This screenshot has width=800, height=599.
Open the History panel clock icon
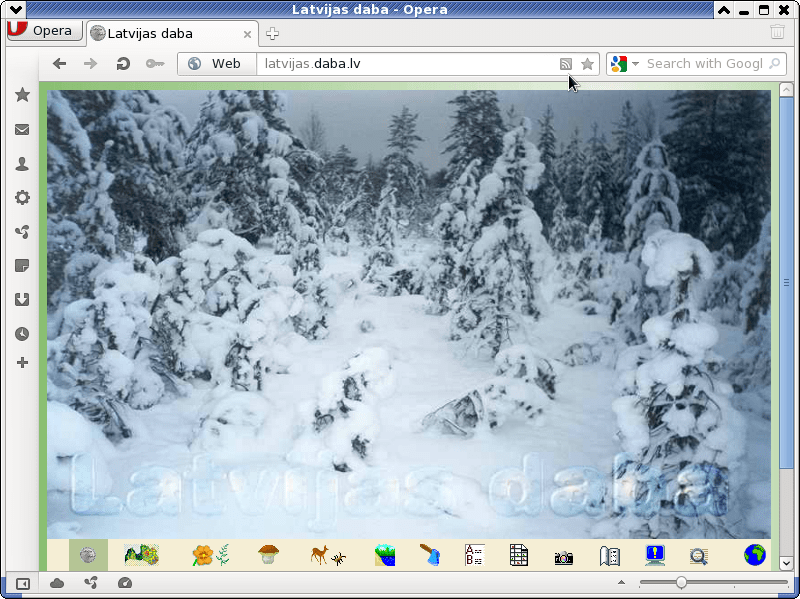click(x=22, y=334)
